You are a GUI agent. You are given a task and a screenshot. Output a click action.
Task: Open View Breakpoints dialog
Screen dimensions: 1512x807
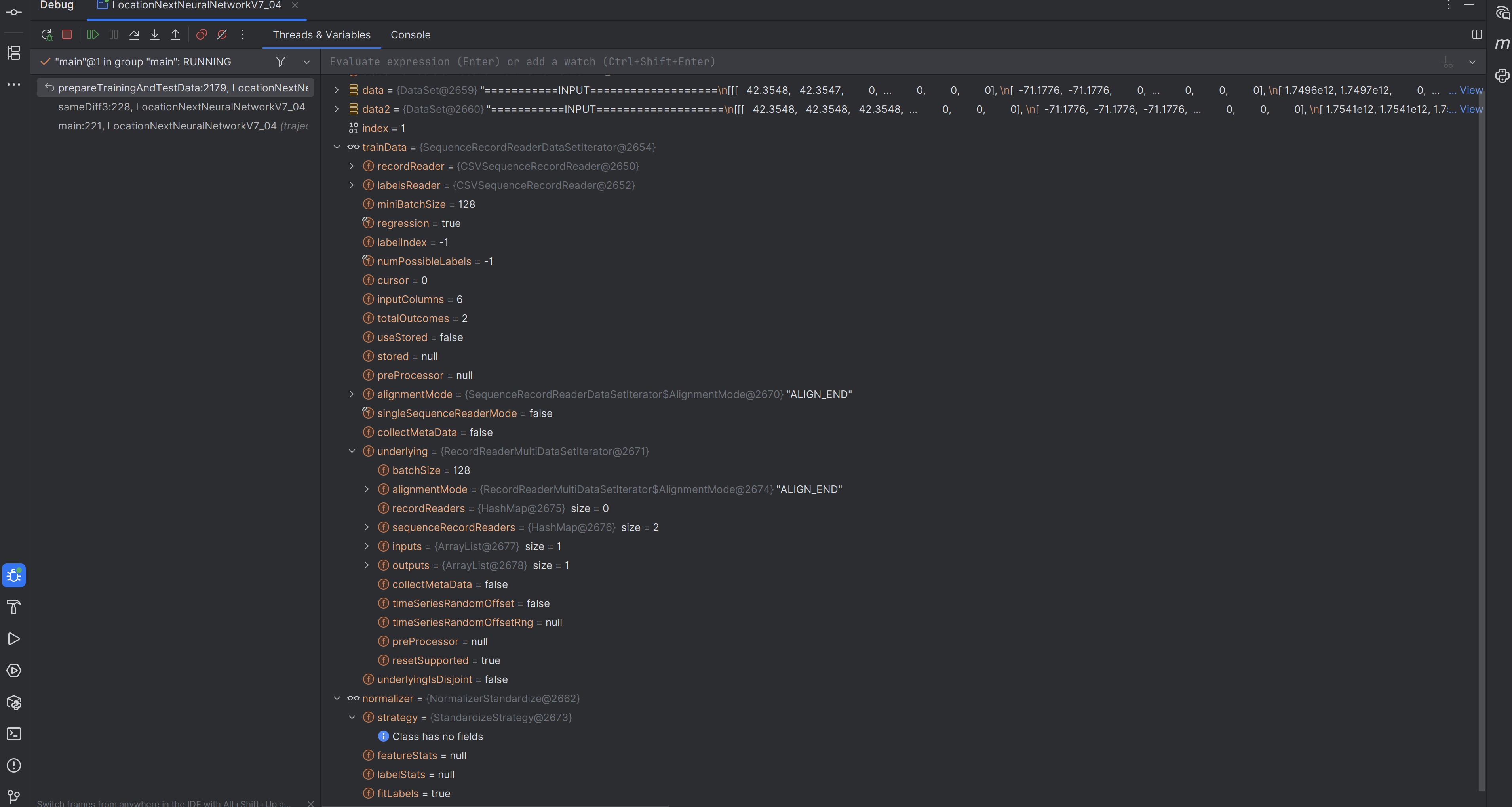[202, 34]
